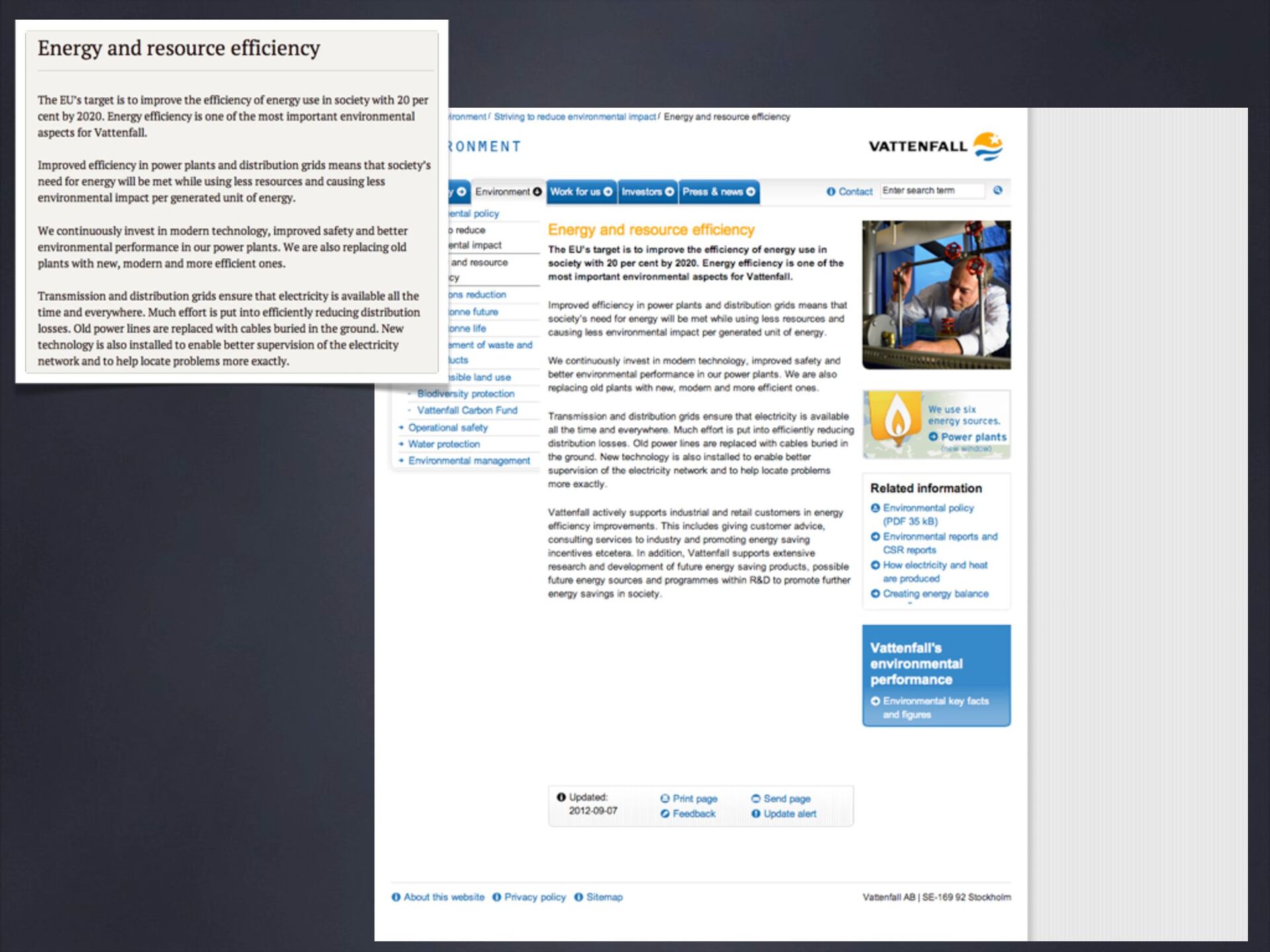Click arrow icon beside Environmental reports and CSR

(x=875, y=537)
